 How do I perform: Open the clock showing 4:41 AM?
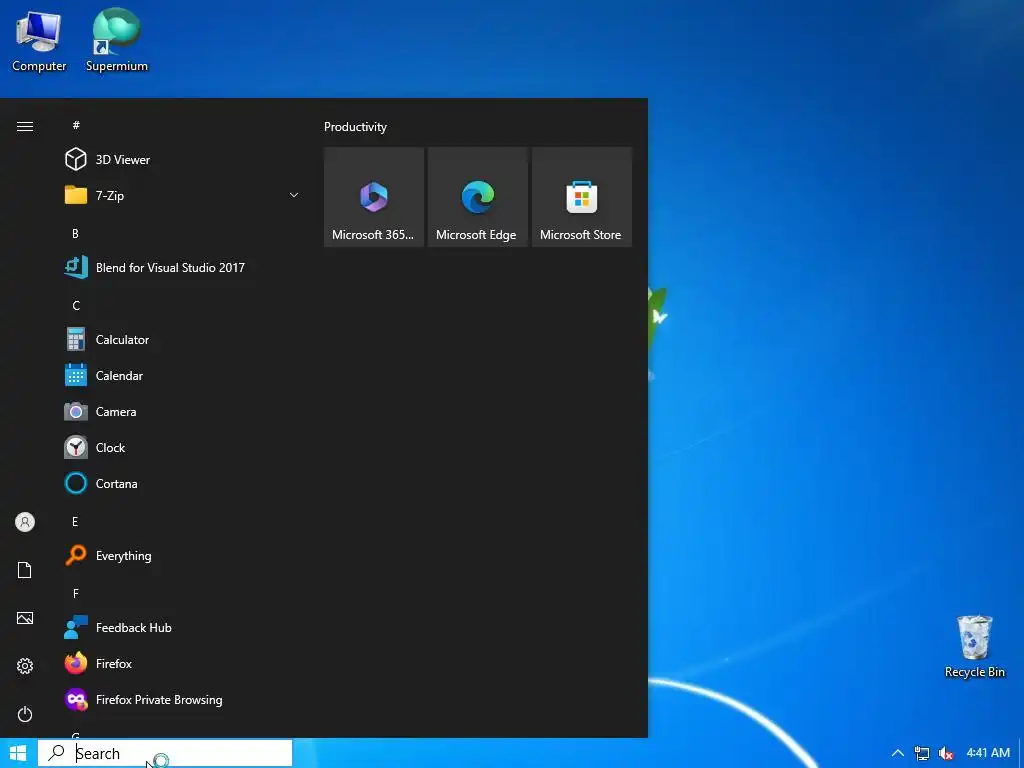point(988,753)
